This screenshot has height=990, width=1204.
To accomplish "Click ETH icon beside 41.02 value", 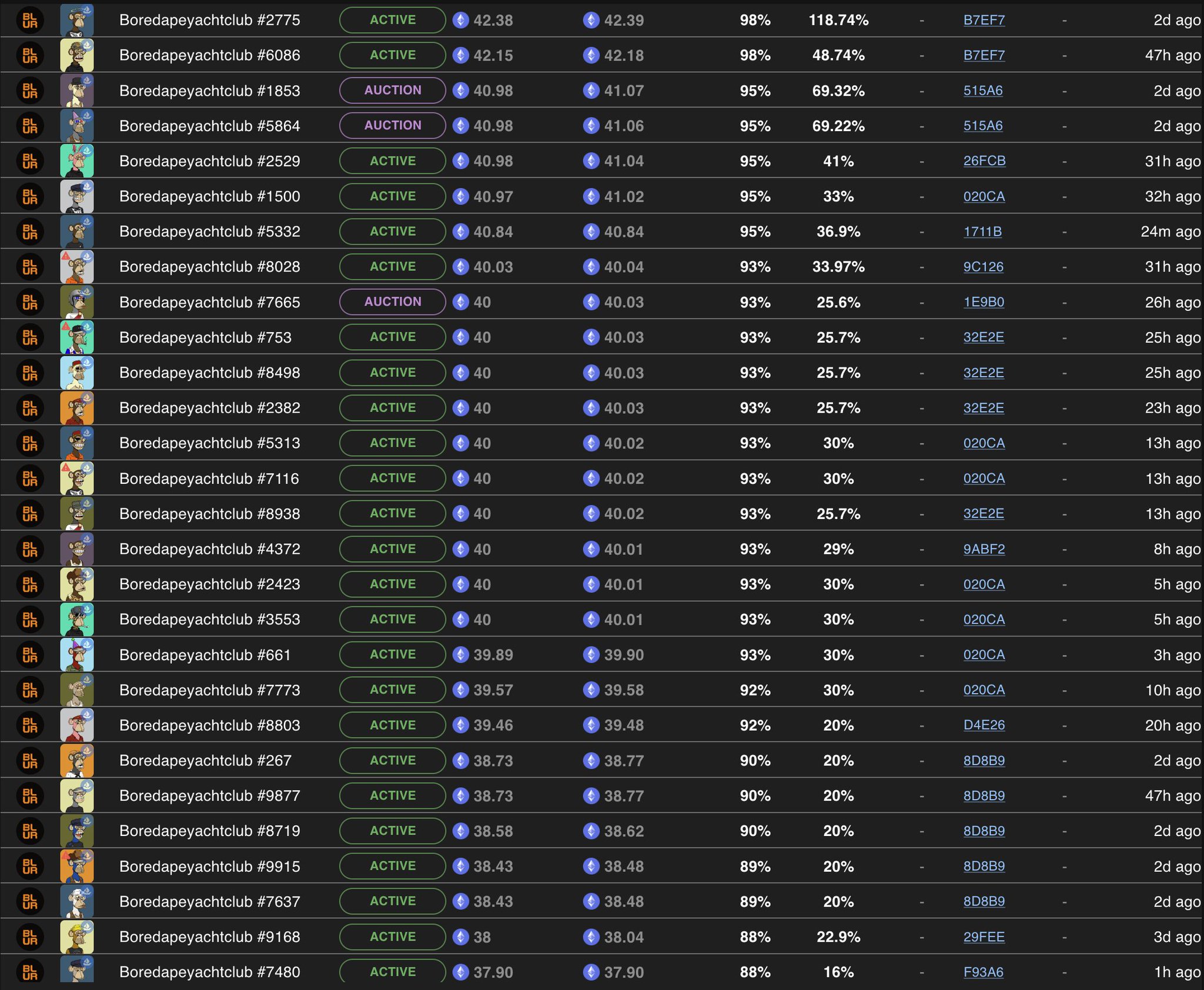I will click(x=591, y=196).
